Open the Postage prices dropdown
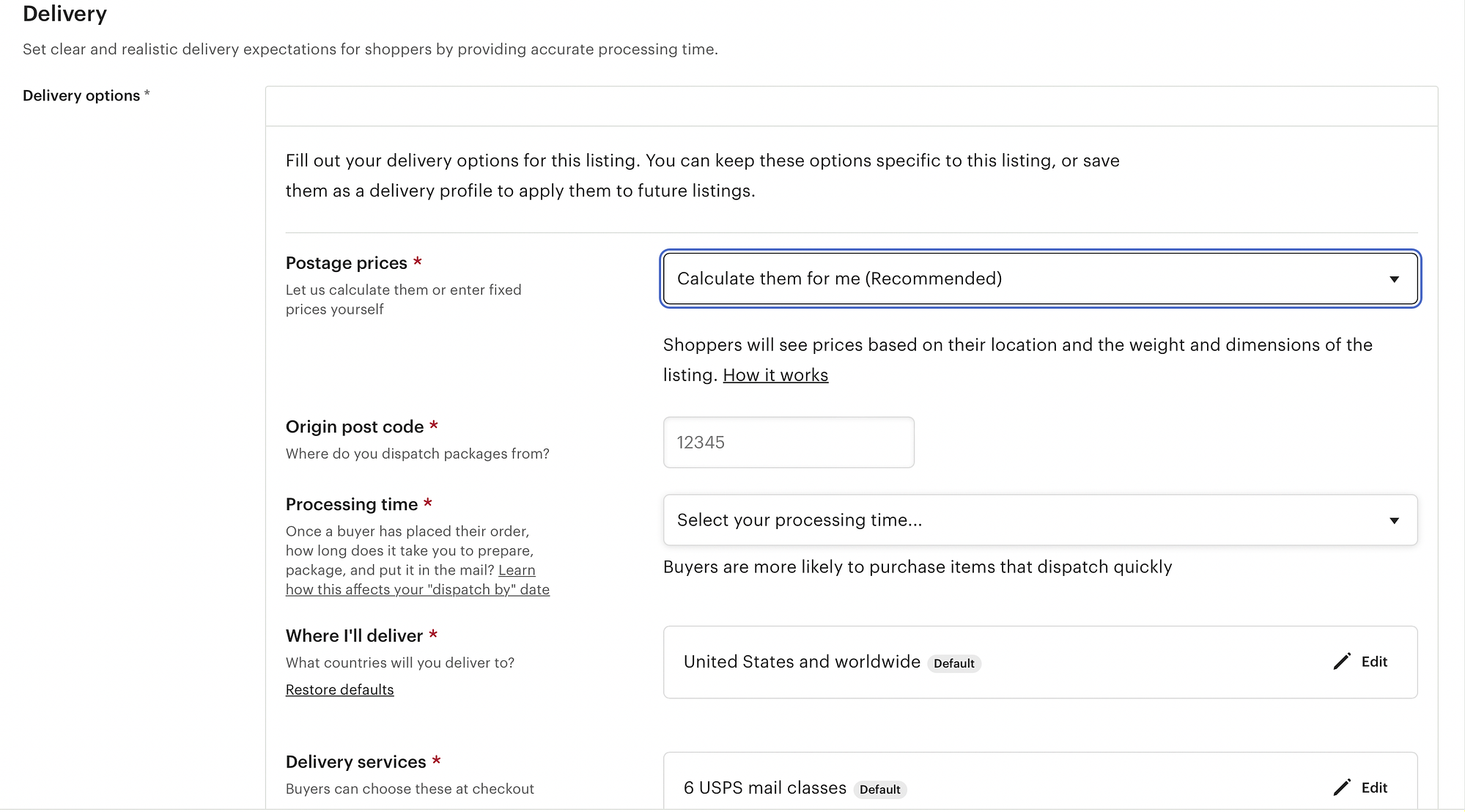1465x812 pixels. tap(1040, 278)
